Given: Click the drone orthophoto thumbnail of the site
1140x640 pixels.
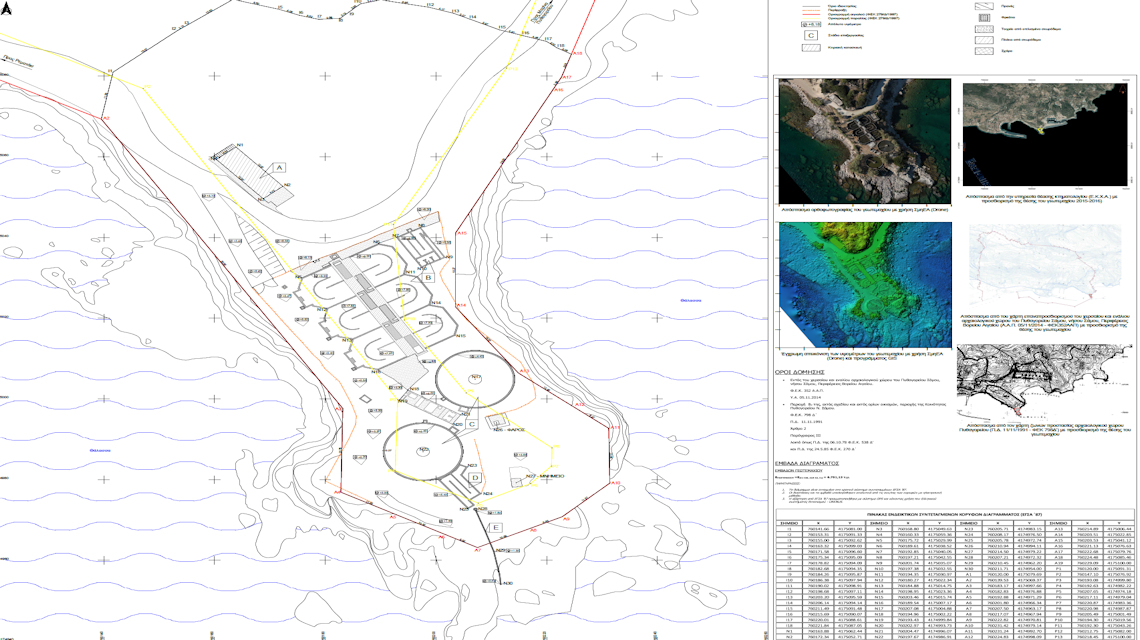Looking at the screenshot, I should coord(864,141).
